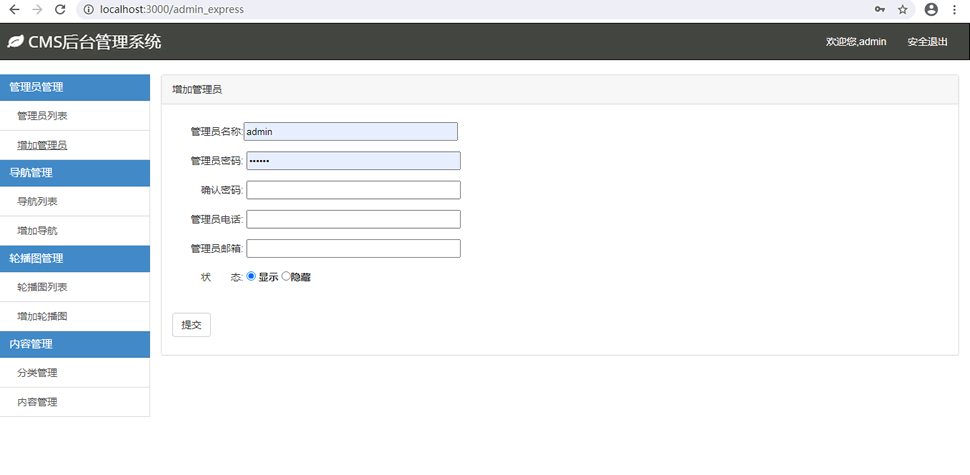Click the 欢迎您,admin greeting link

click(856, 41)
